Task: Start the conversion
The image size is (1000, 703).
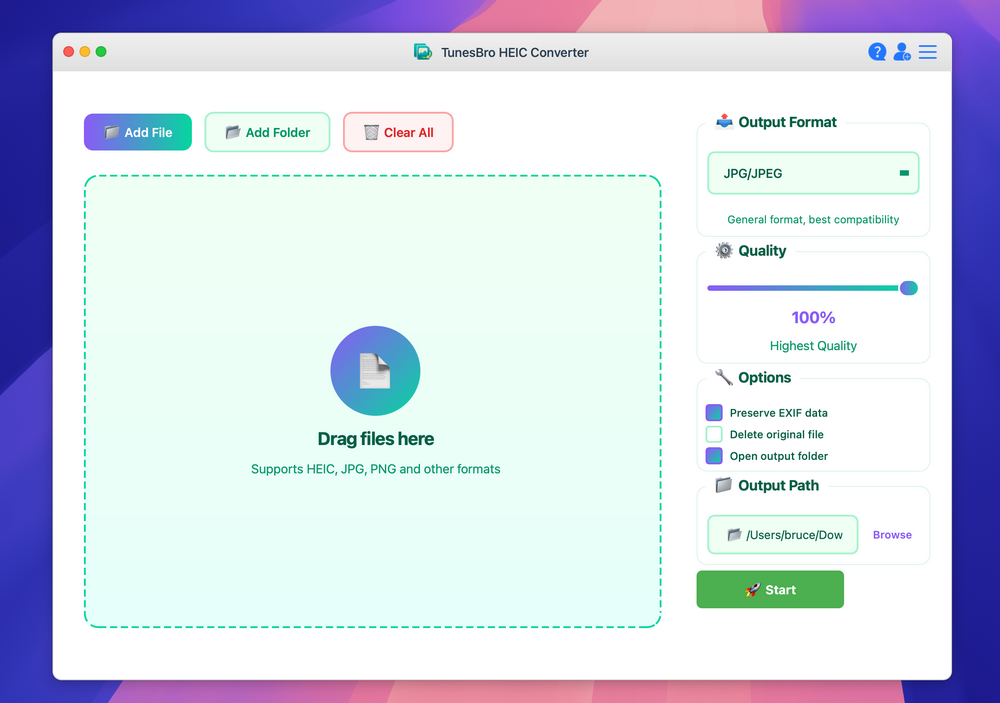Action: coord(770,589)
